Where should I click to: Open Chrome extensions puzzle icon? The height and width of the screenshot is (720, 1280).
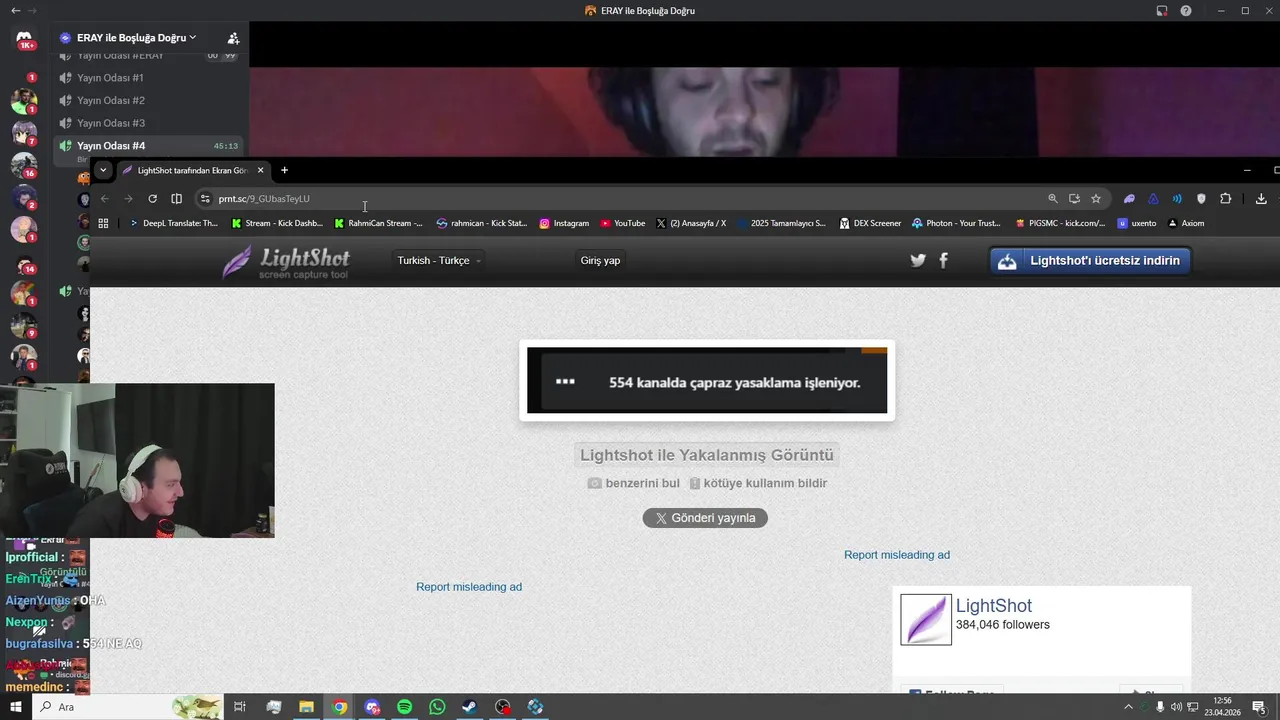pos(1225,198)
